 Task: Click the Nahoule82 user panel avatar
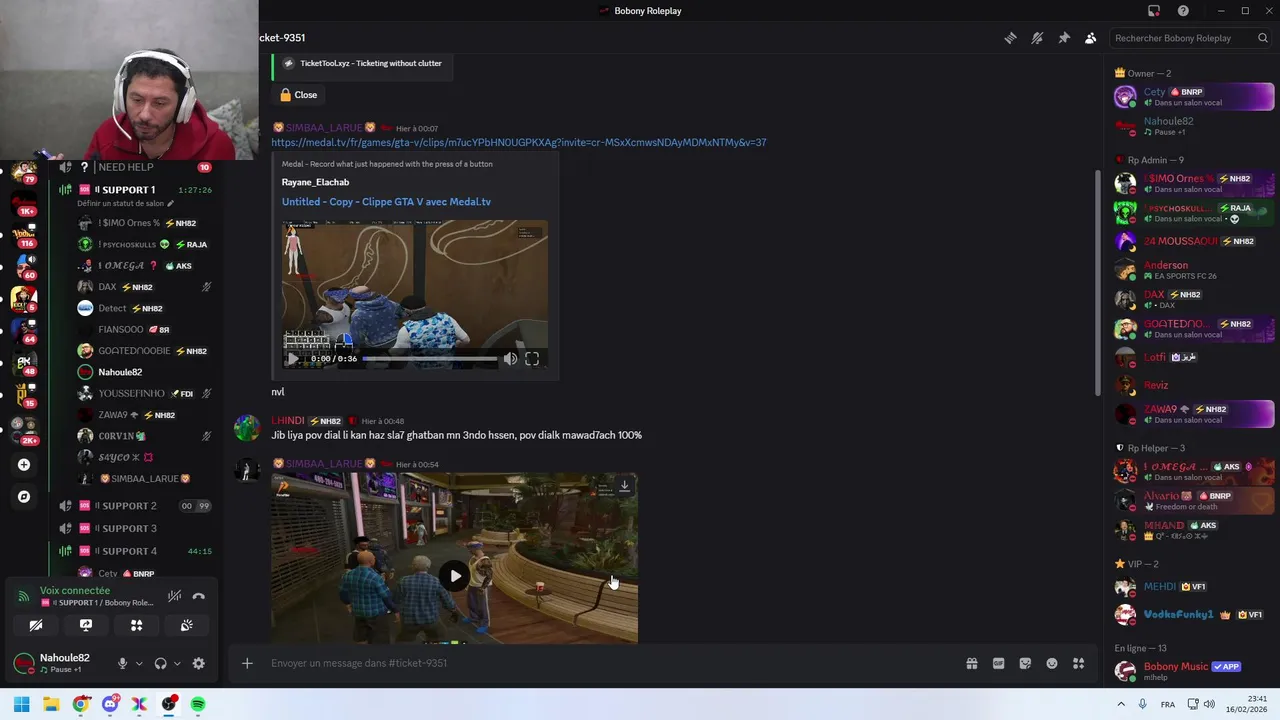pos(23,663)
